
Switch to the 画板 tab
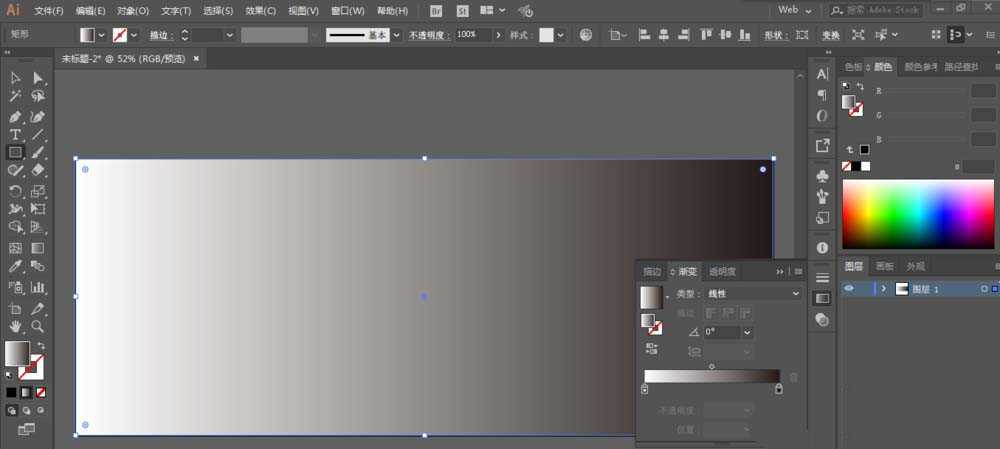(x=884, y=266)
